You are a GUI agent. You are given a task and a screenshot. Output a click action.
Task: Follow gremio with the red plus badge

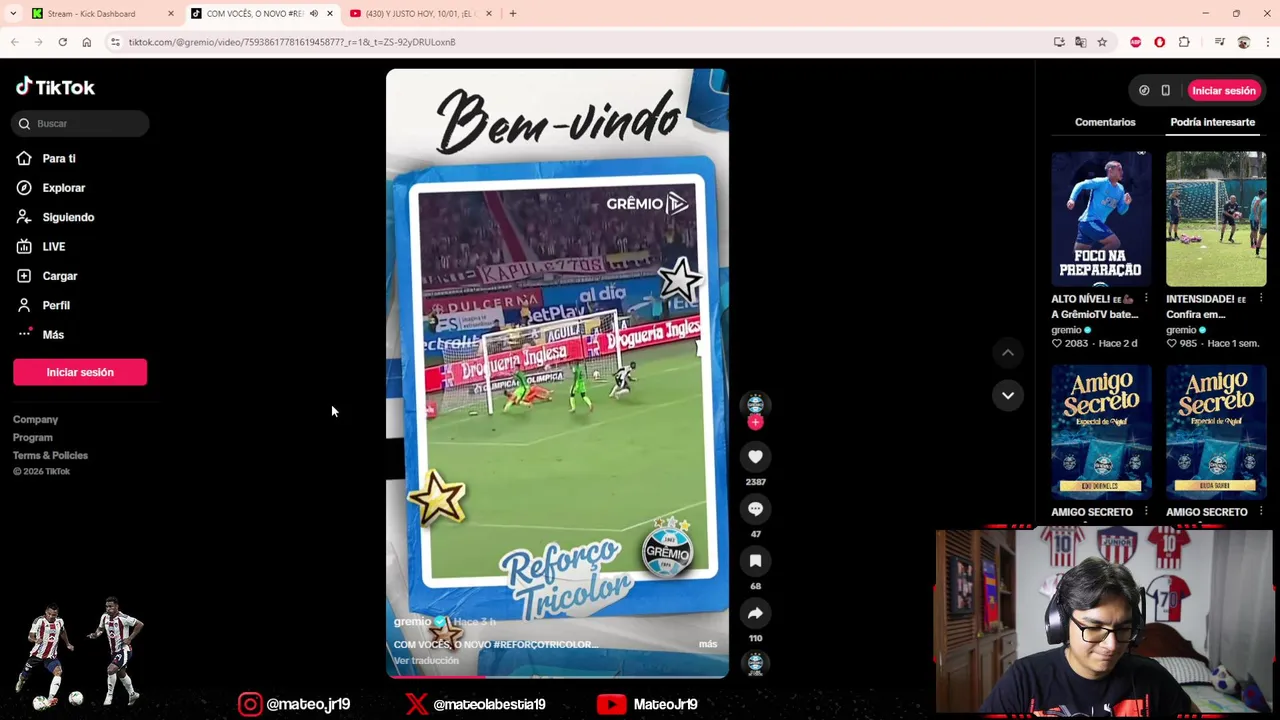(x=755, y=423)
